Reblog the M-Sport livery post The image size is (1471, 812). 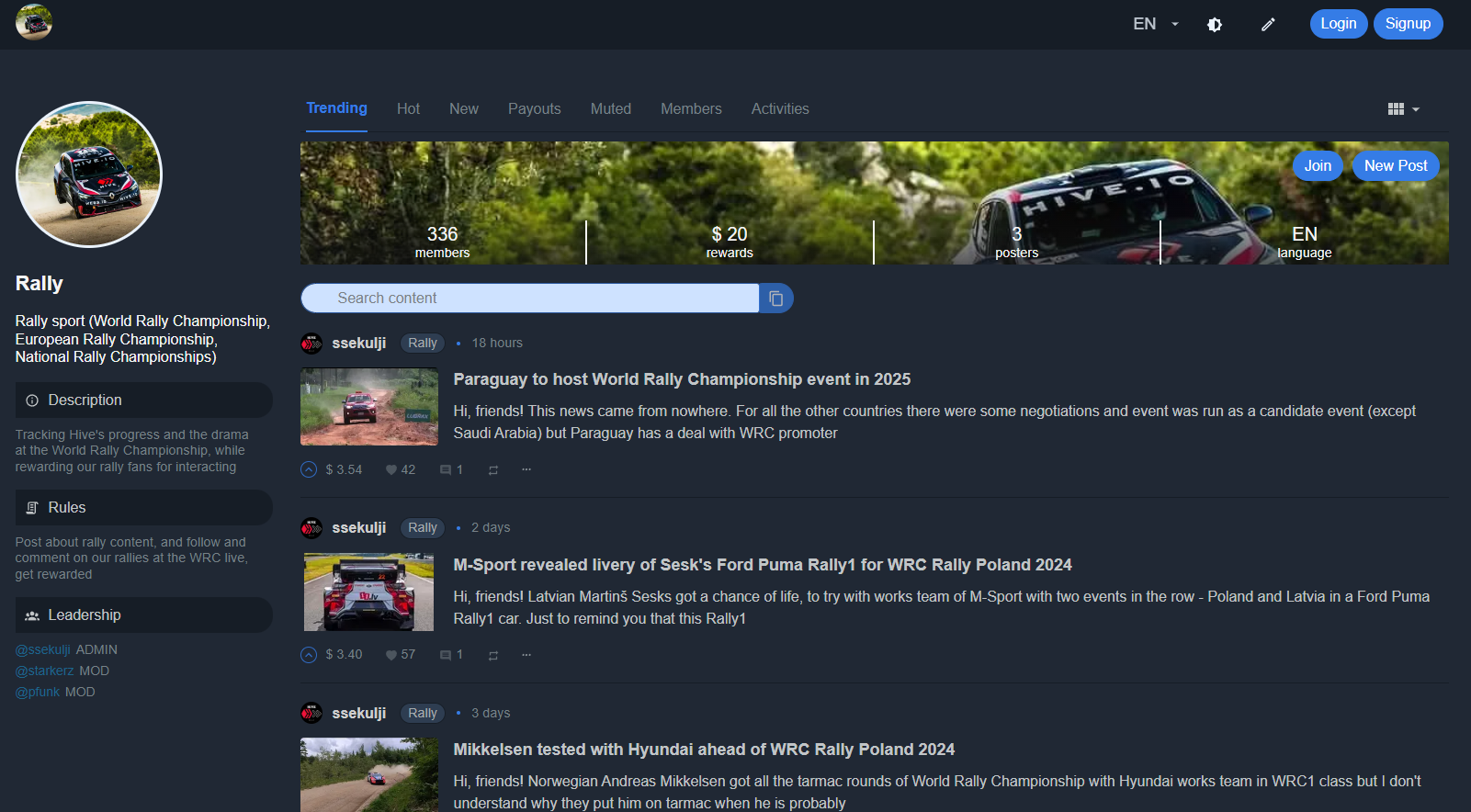[x=493, y=656]
